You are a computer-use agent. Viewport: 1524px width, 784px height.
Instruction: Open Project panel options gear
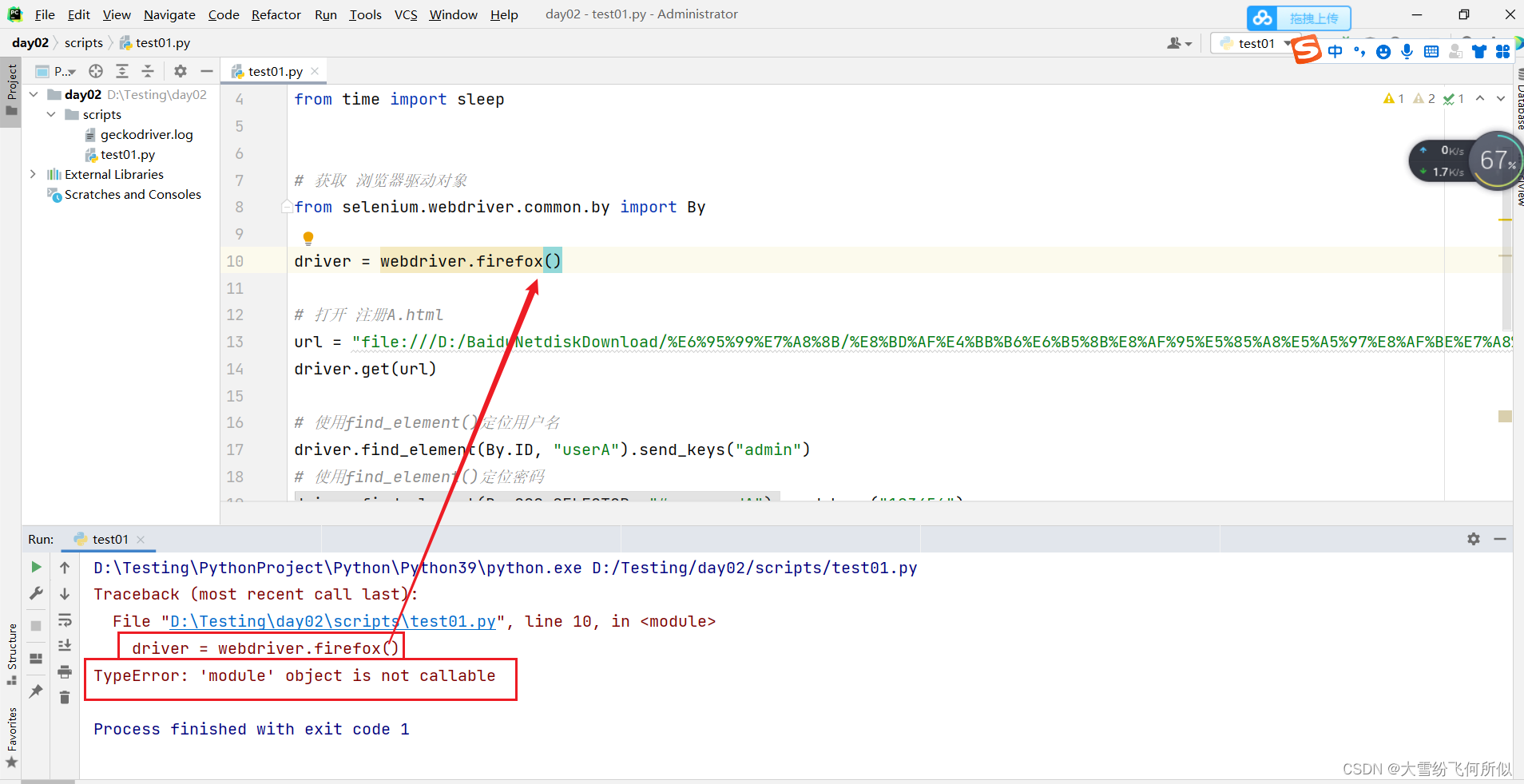[x=181, y=71]
